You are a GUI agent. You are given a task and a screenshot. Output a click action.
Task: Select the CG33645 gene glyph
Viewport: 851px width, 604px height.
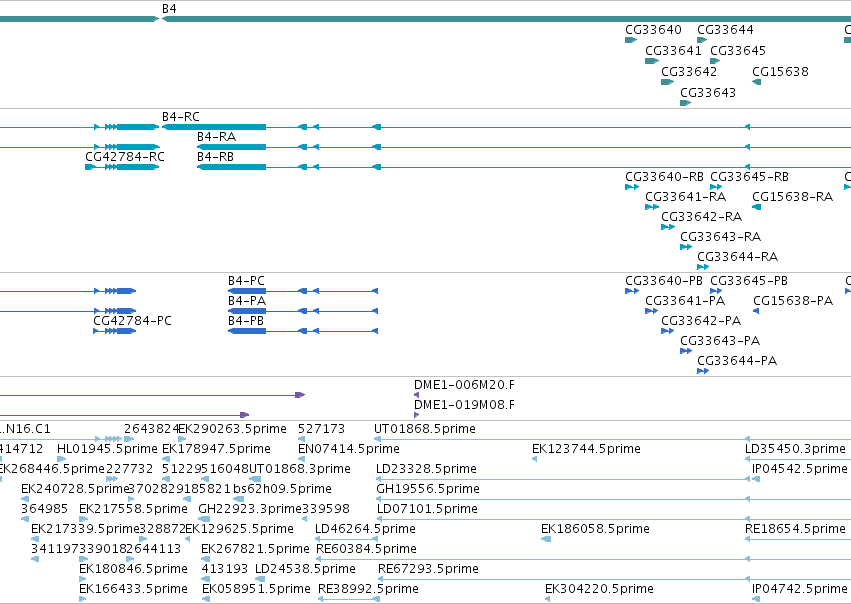click(715, 61)
